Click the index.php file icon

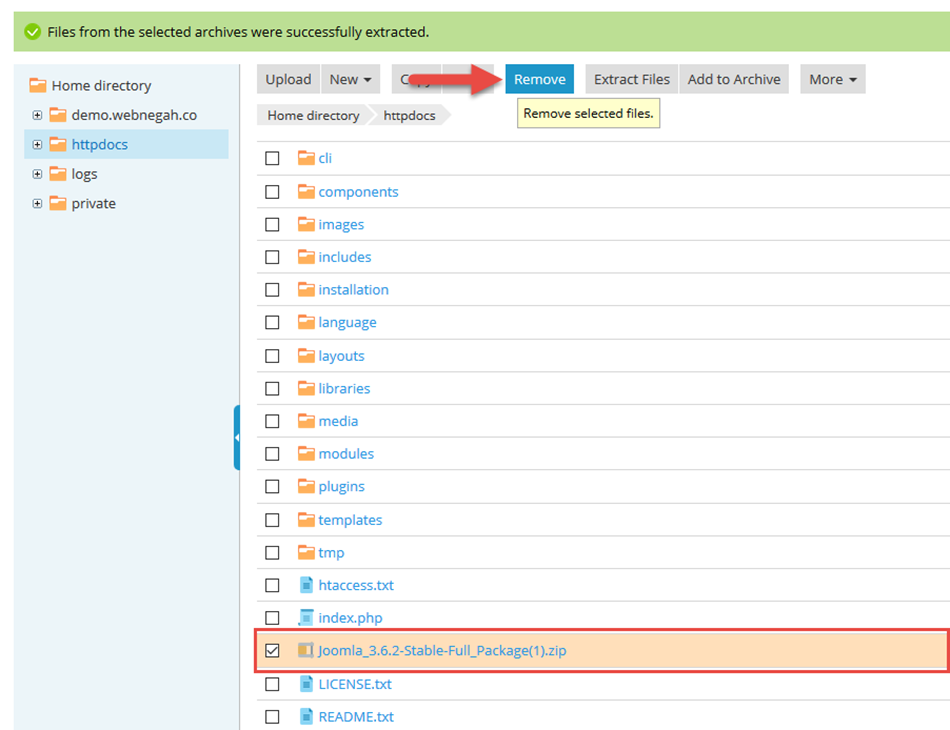306,618
